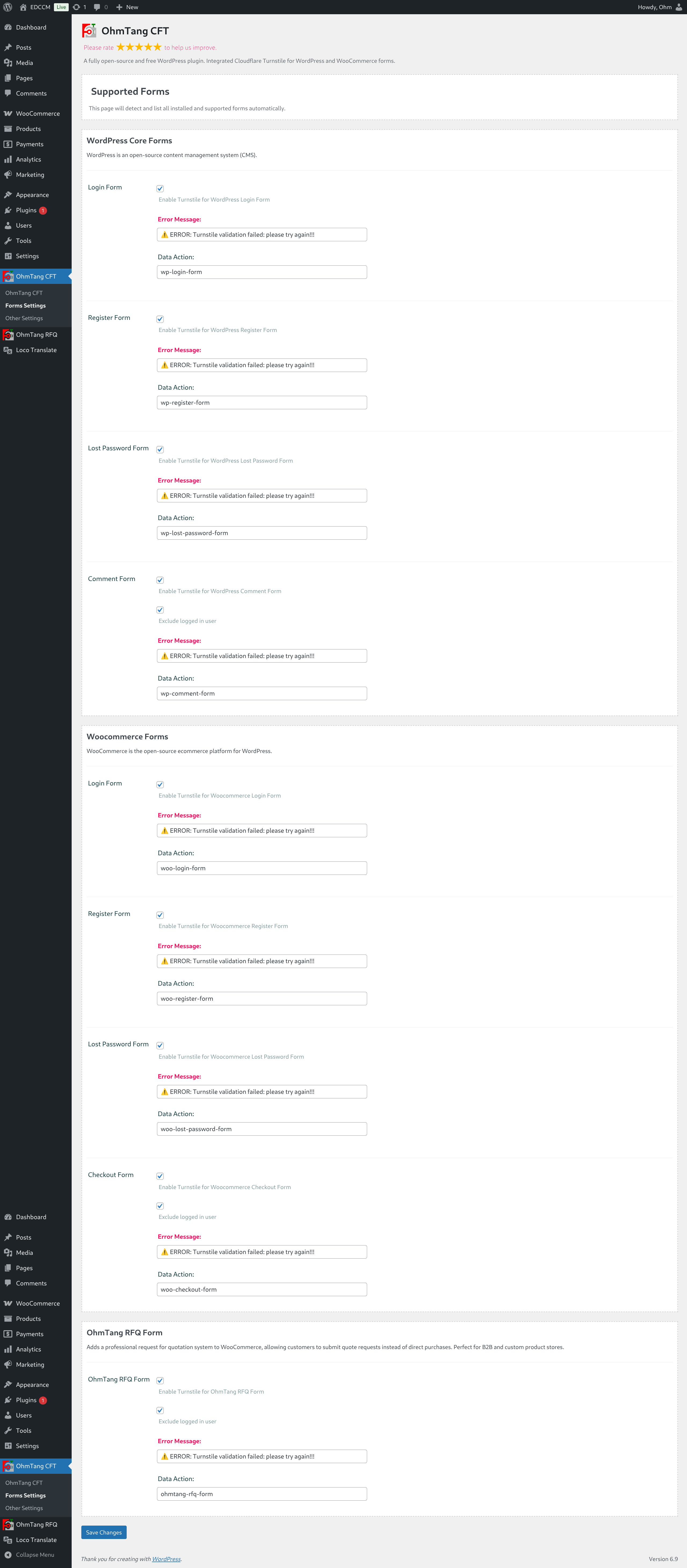
Task: Open the OhmTang RFQ plugin icon in sidebar
Action: coord(8,335)
